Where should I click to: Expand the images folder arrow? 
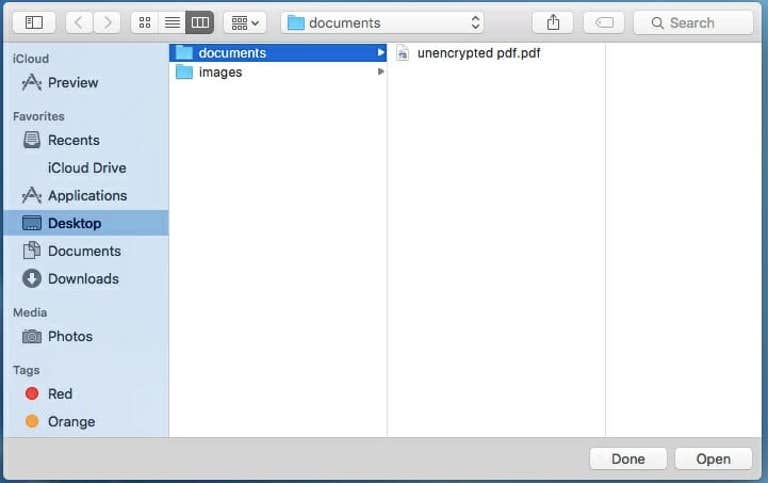[x=381, y=72]
